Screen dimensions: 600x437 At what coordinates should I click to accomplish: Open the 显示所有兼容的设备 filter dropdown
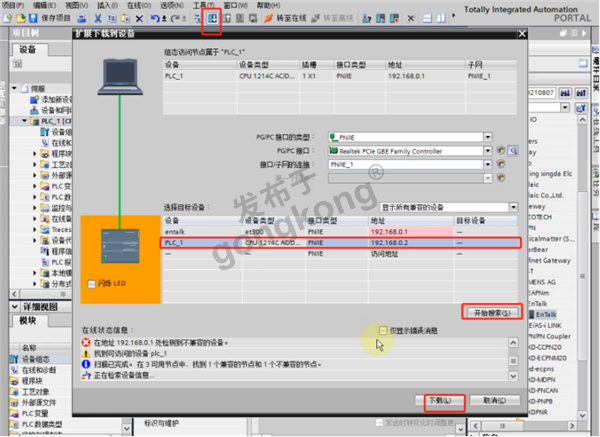(x=513, y=207)
